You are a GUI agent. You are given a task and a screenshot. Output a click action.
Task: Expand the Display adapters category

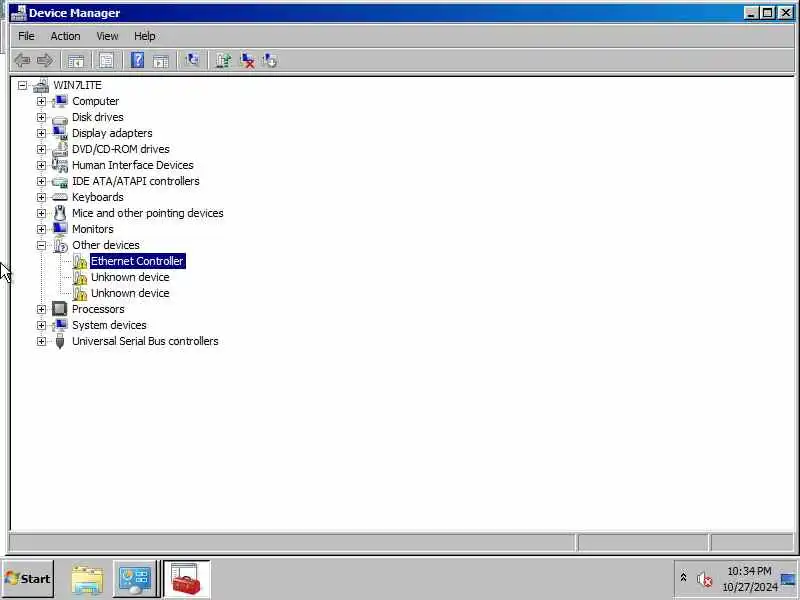[x=41, y=133]
